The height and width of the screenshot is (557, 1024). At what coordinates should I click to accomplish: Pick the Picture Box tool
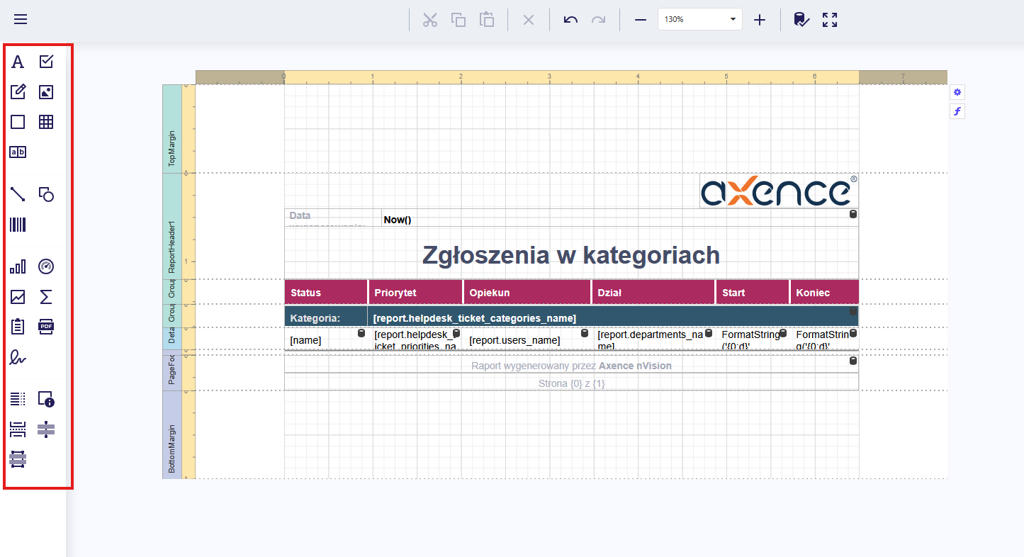tap(46, 92)
